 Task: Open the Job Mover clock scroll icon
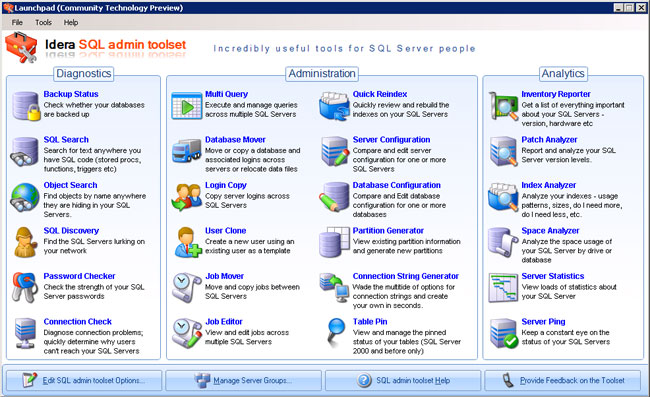[187, 288]
